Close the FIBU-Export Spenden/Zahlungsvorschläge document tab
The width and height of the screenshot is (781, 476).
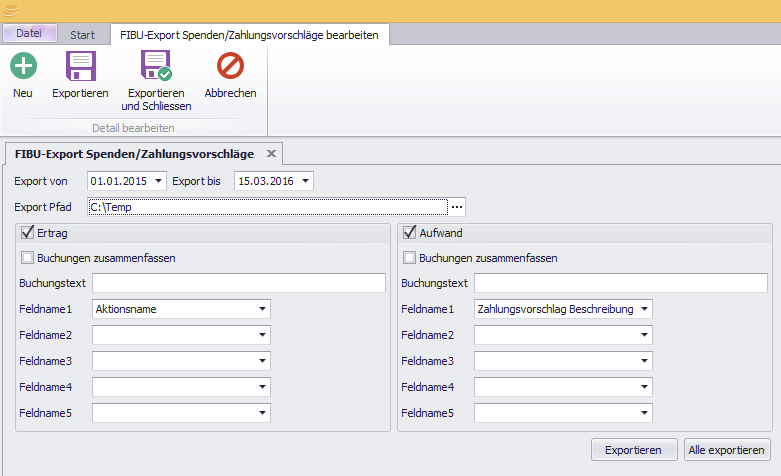271,155
